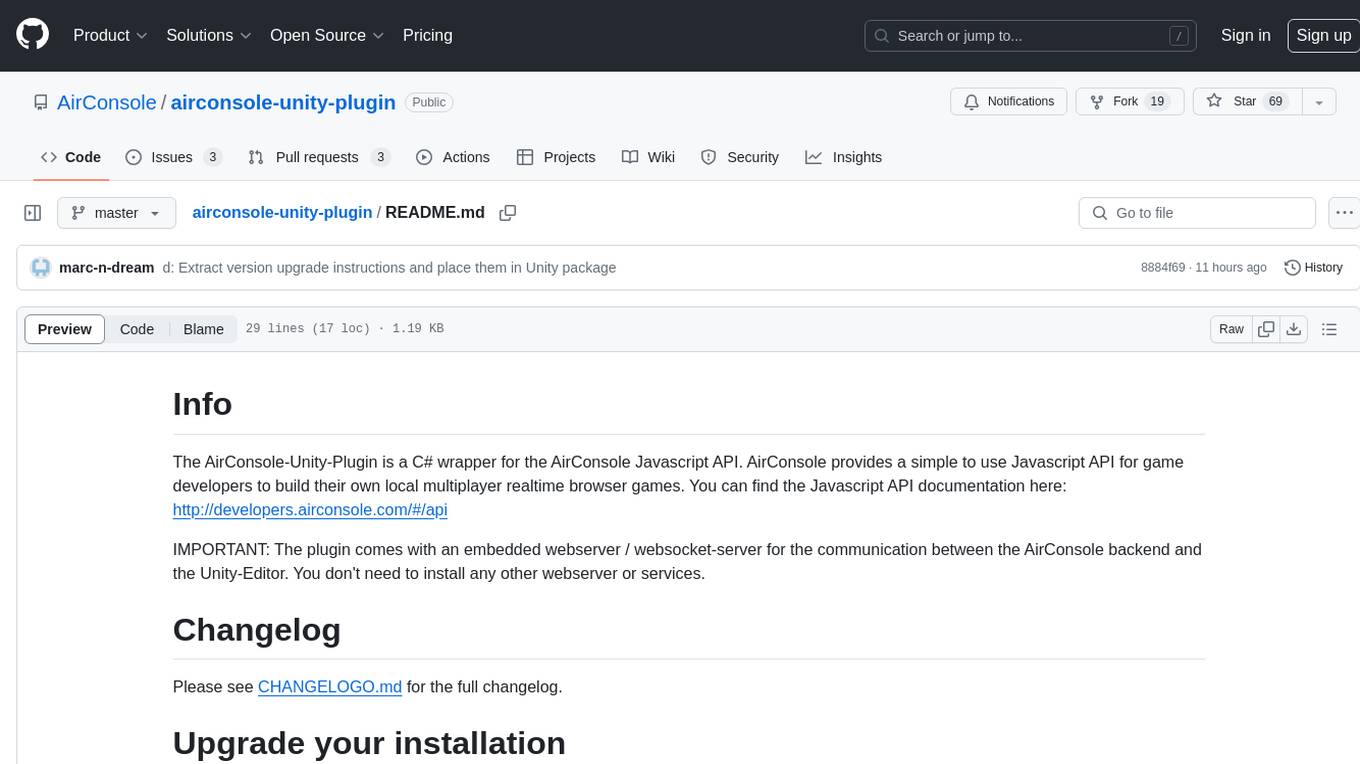Expand the Solutions navigation menu
The width and height of the screenshot is (1360, 764).
(208, 35)
